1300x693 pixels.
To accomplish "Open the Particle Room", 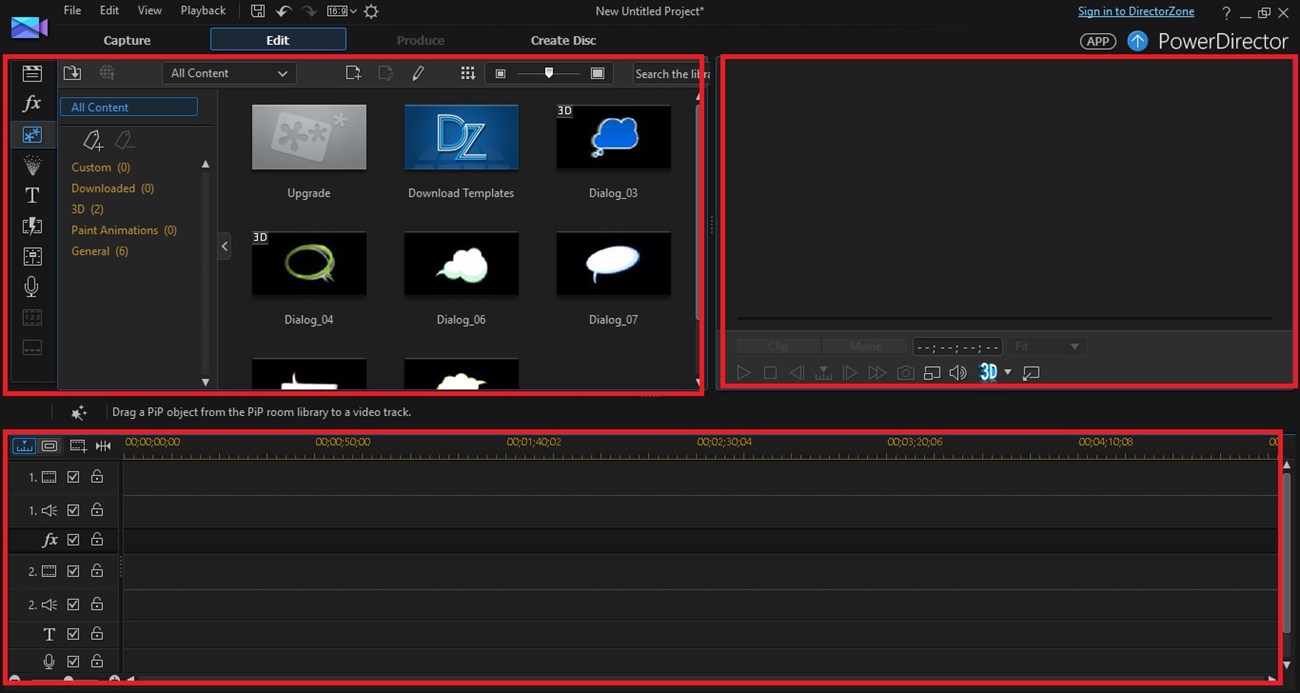I will pyautogui.click(x=32, y=165).
